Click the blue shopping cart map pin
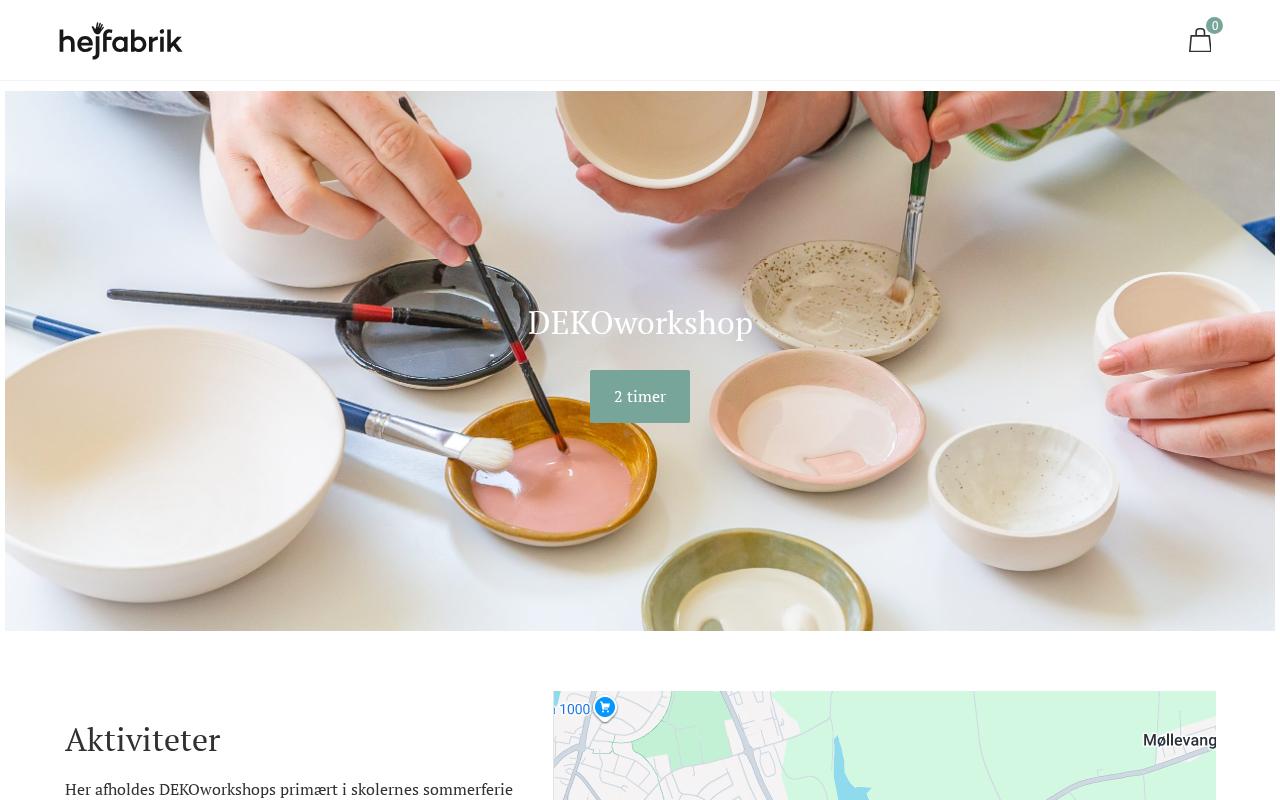This screenshot has width=1280, height=800. click(x=605, y=708)
